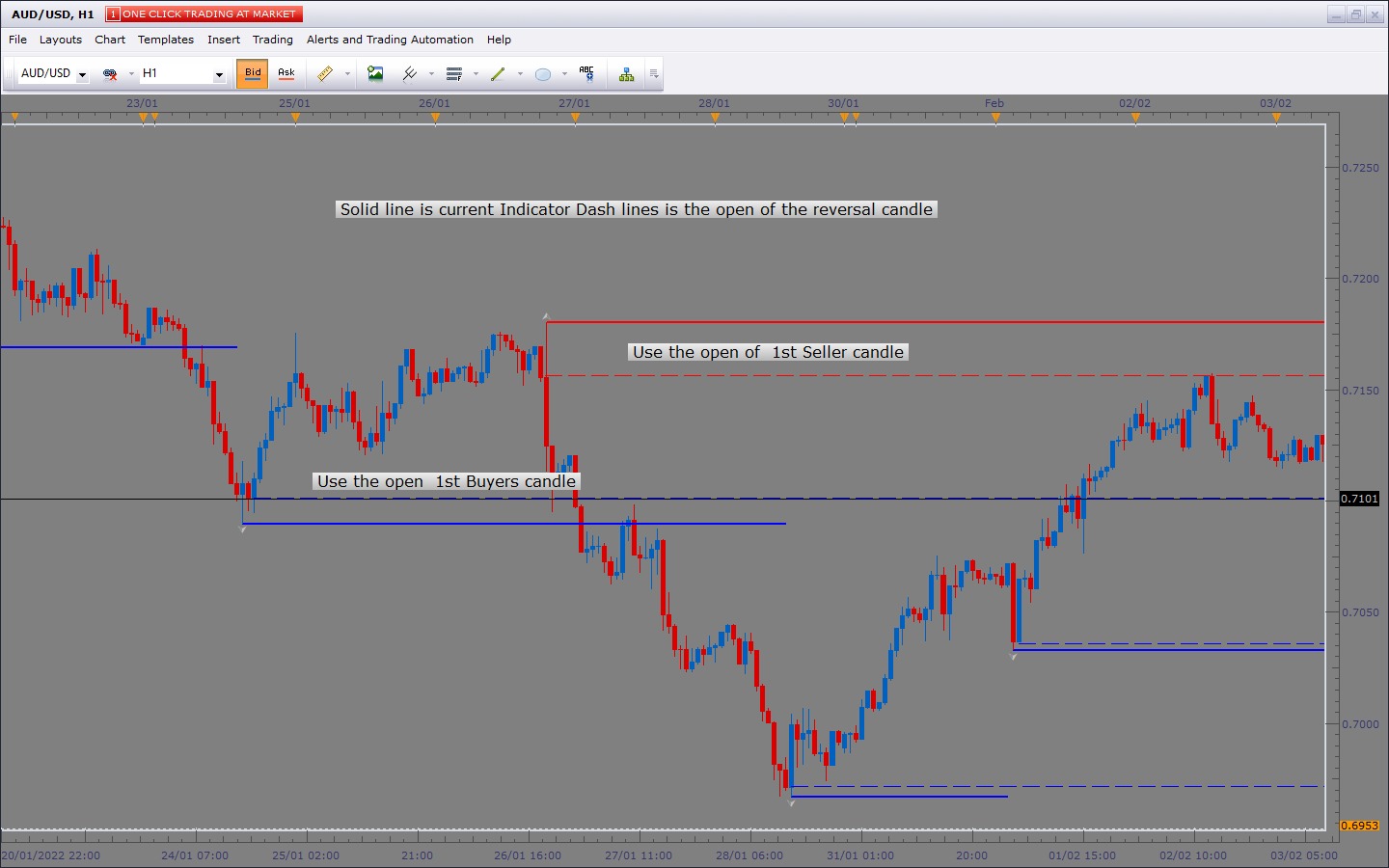
Task: Select the 'Solid line is current Indicator' label
Action: [x=637, y=209]
